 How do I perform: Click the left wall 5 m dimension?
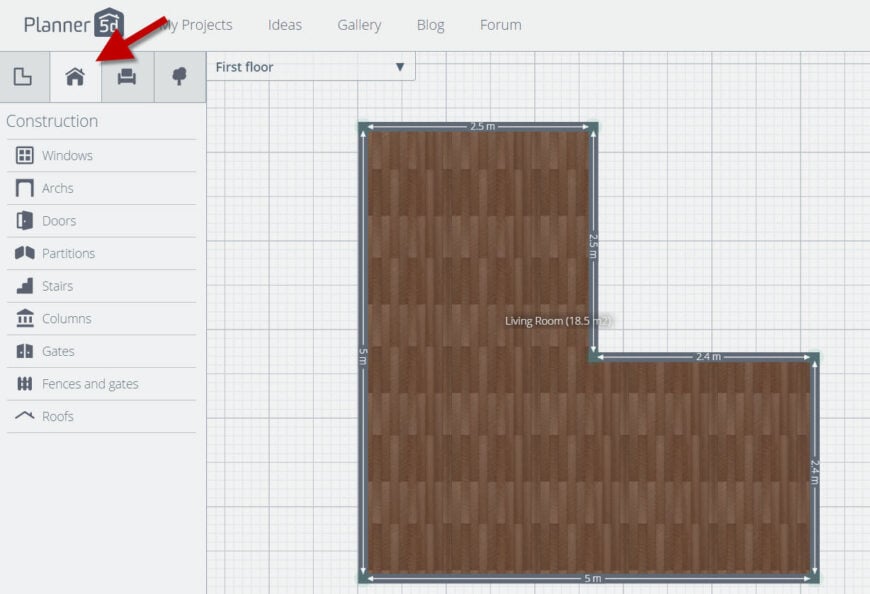coord(363,356)
